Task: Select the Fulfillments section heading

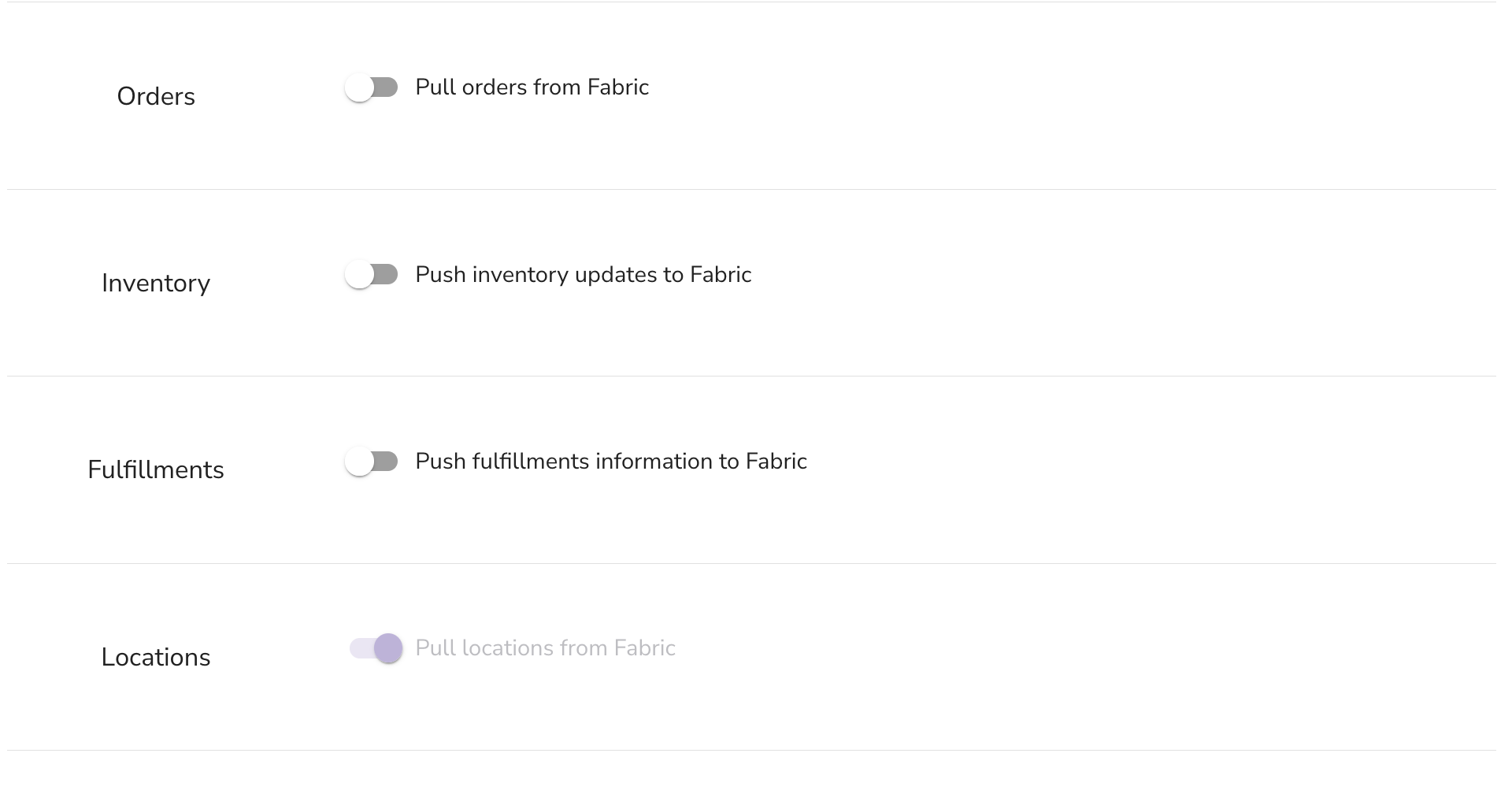Action: point(156,470)
